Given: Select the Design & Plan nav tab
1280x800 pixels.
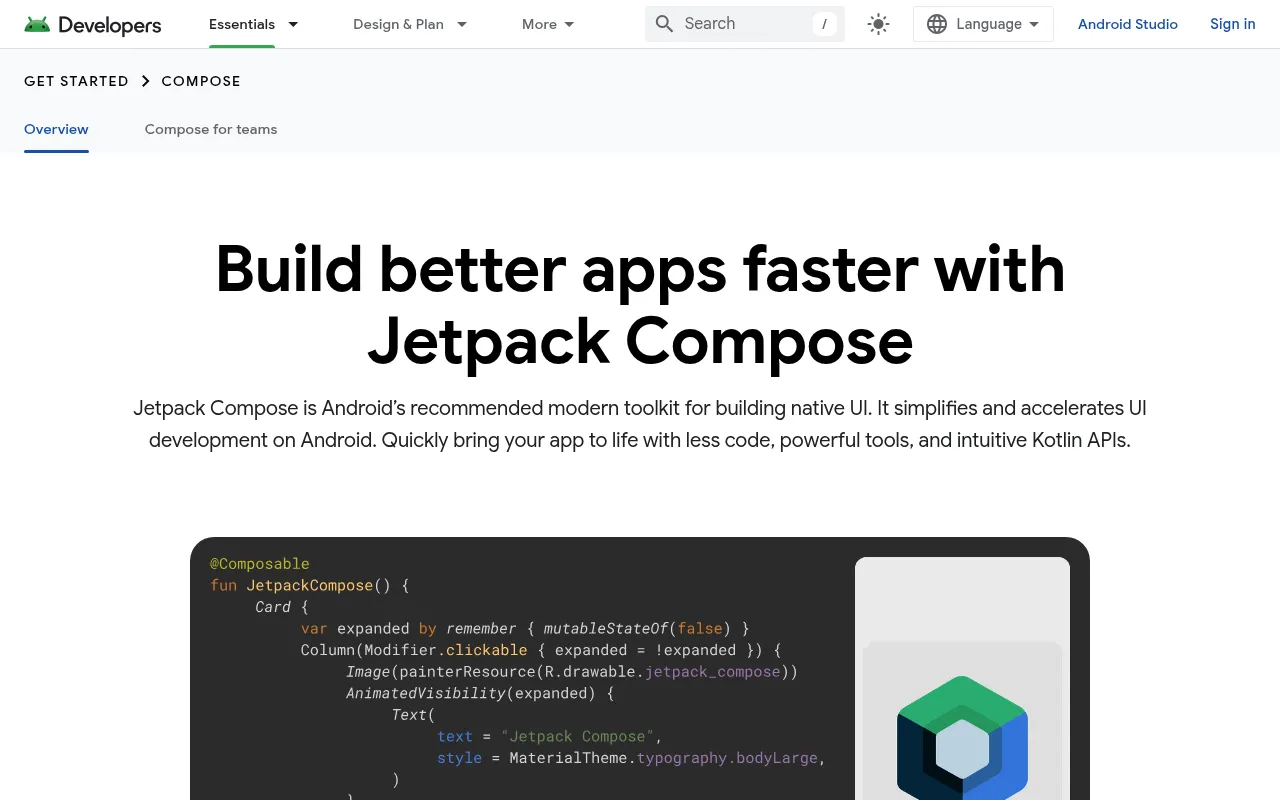Looking at the screenshot, I should pos(398,24).
